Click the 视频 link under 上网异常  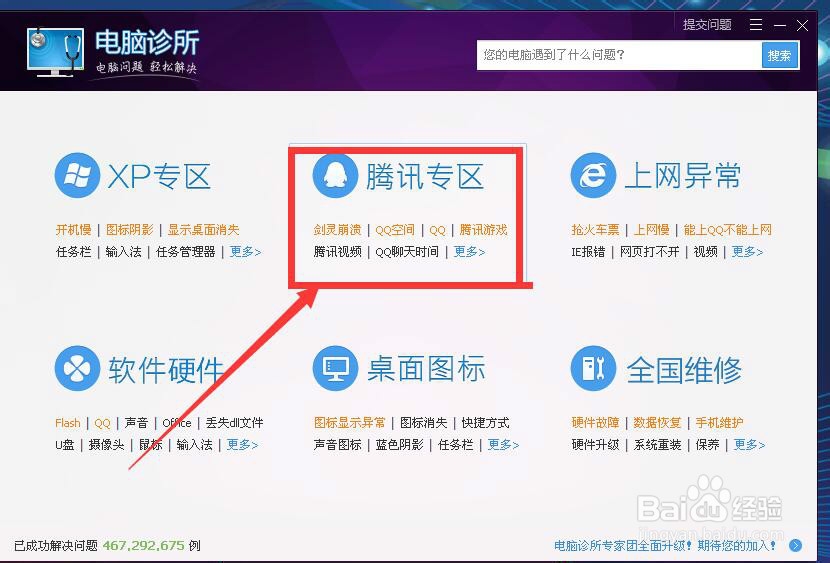(x=706, y=251)
